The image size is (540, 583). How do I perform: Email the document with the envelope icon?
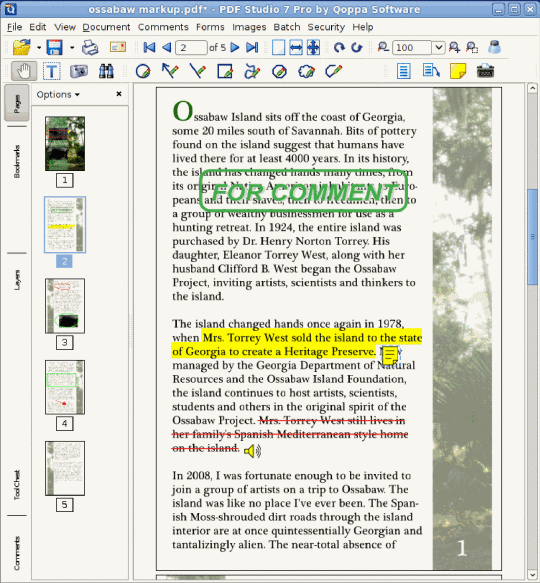pos(118,47)
